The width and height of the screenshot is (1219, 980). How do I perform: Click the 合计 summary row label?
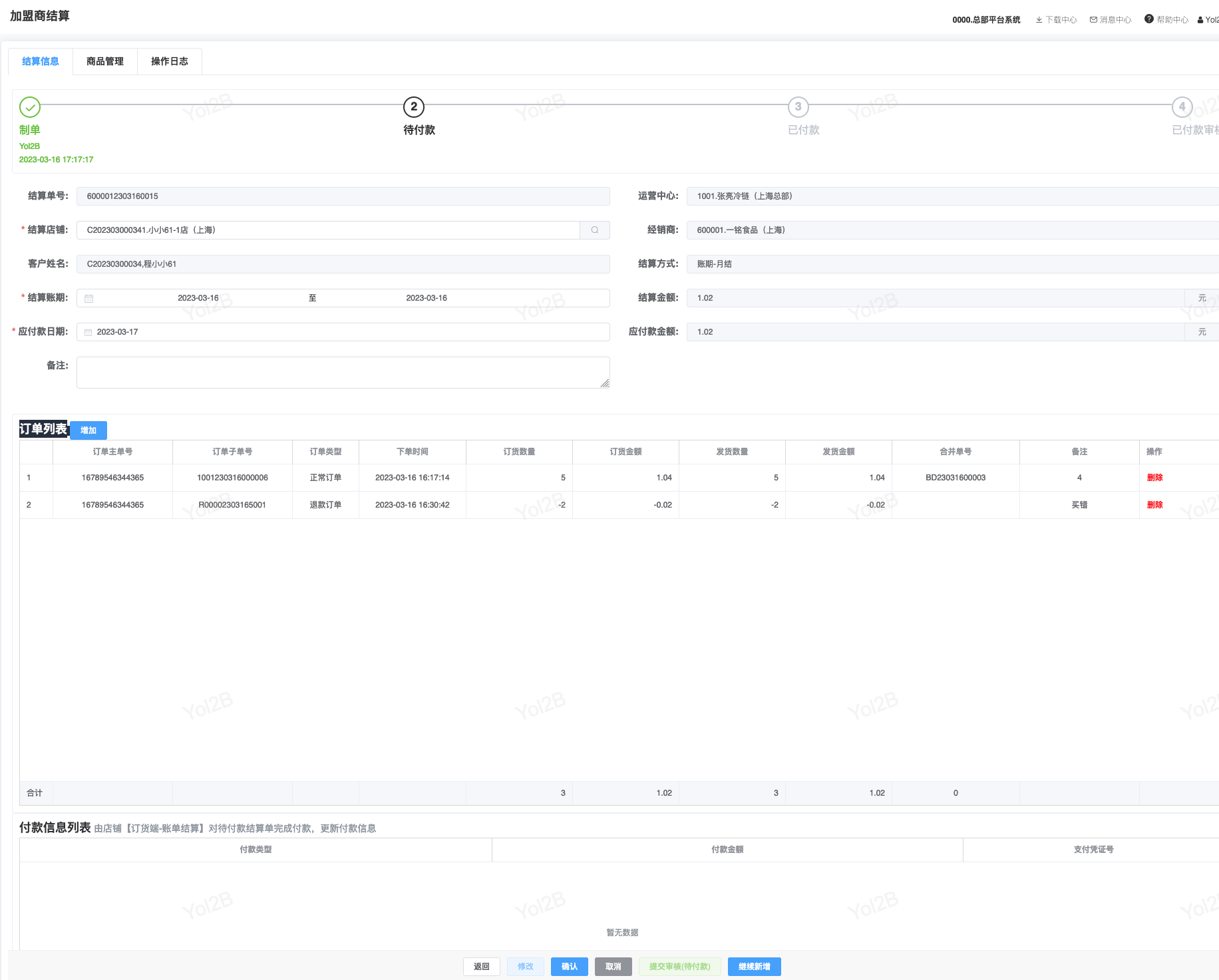[x=35, y=793]
